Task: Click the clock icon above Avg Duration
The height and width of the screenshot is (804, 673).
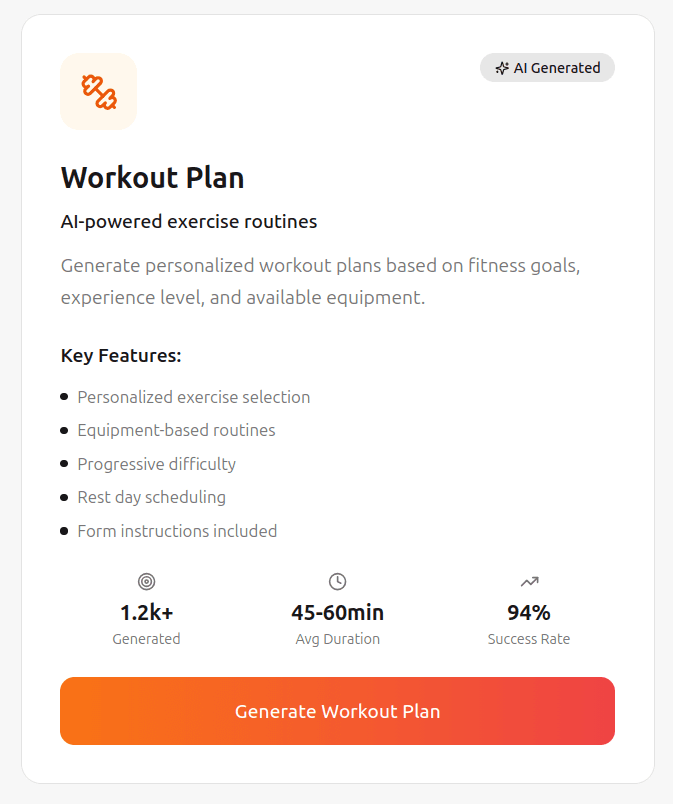Action: (x=337, y=581)
